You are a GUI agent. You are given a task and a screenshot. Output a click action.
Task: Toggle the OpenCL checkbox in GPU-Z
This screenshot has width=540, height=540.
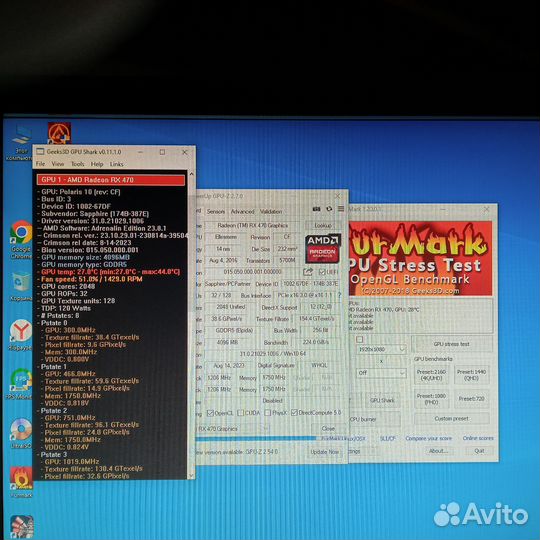tap(210, 413)
